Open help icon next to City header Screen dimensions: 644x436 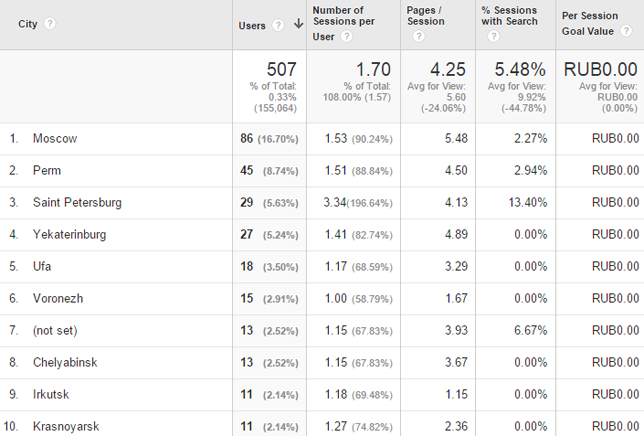pyautogui.click(x=50, y=23)
